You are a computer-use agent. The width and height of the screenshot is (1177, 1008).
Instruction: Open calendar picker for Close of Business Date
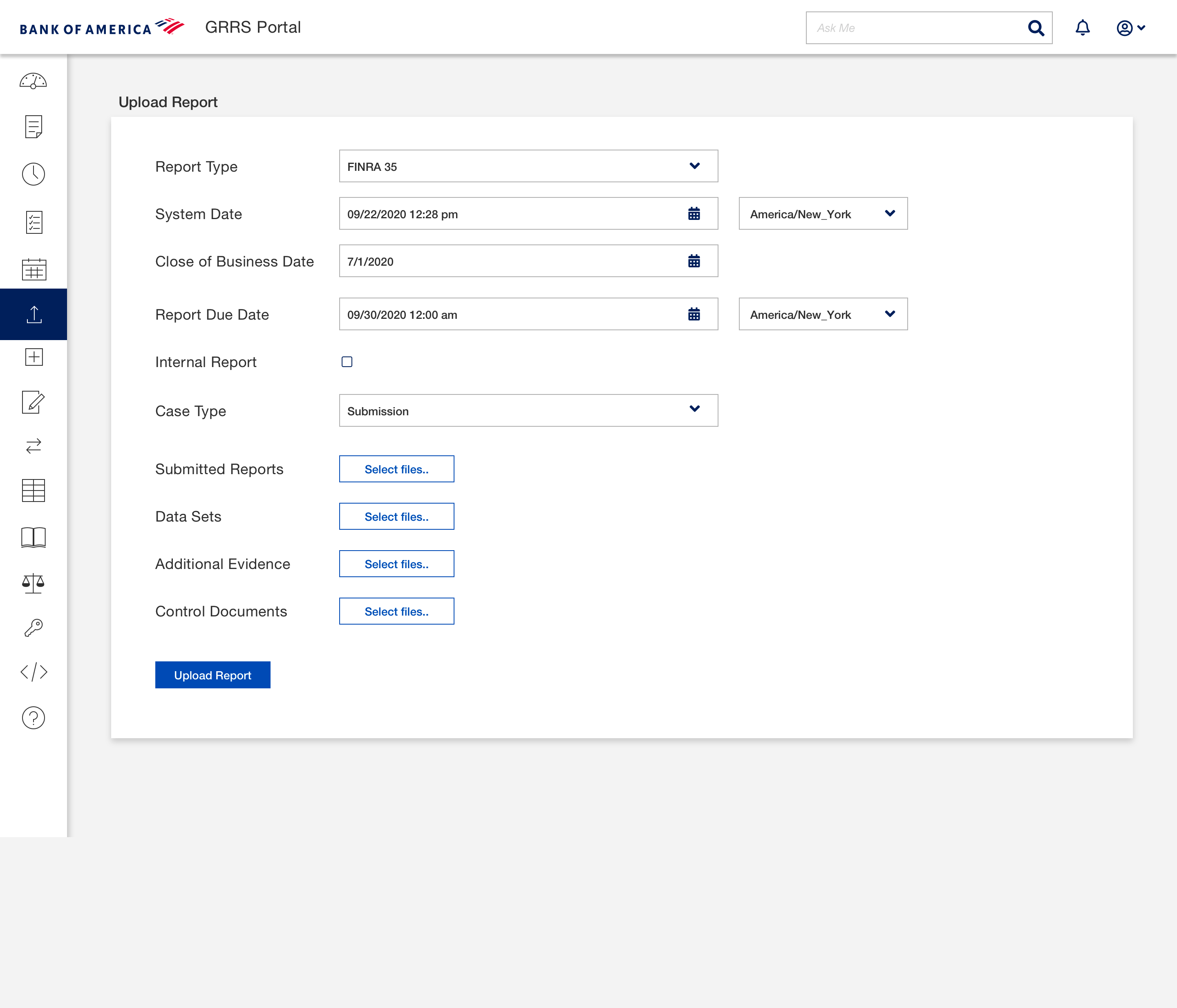tap(694, 261)
